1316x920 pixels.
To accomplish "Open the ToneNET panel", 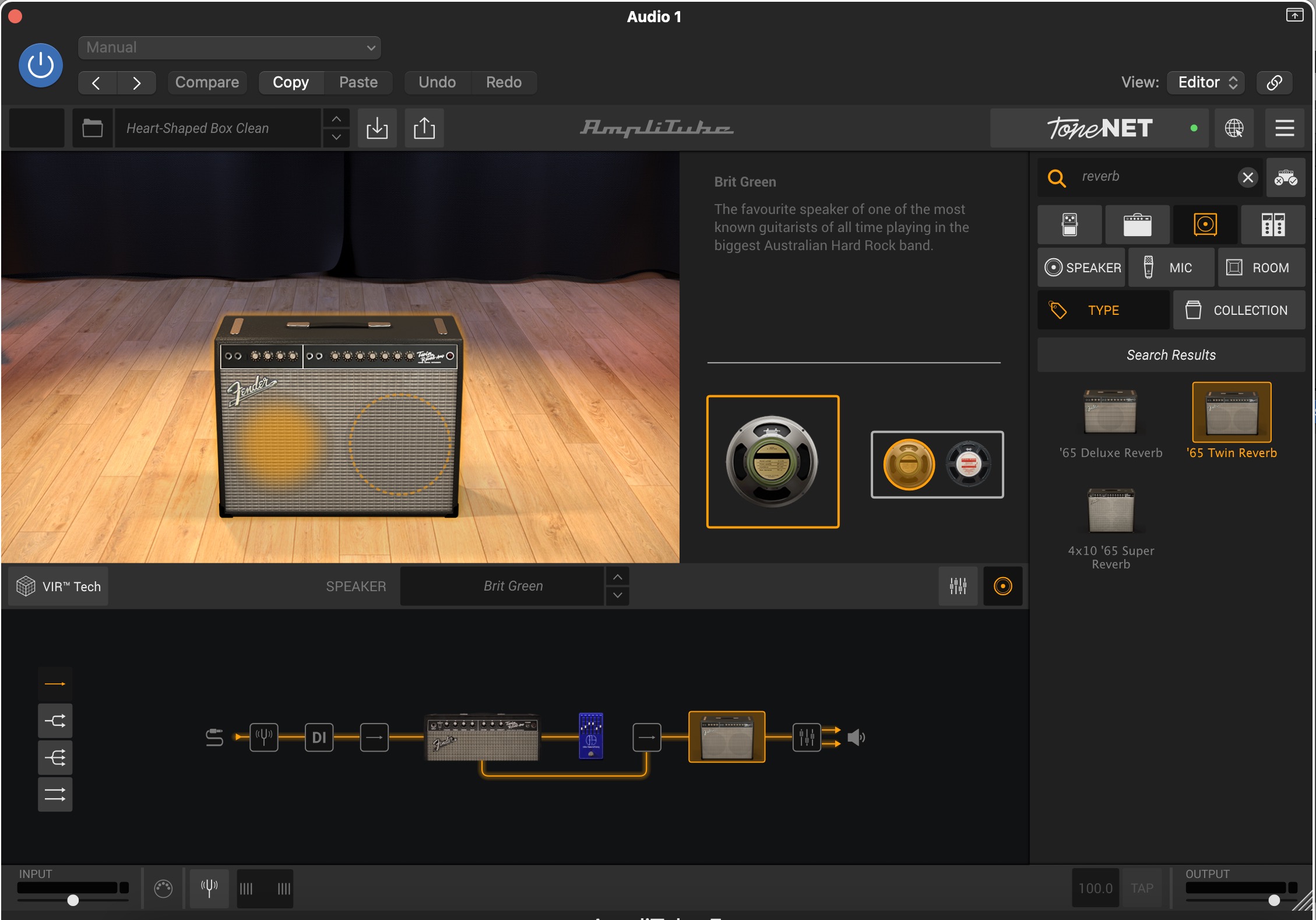I will point(1100,128).
